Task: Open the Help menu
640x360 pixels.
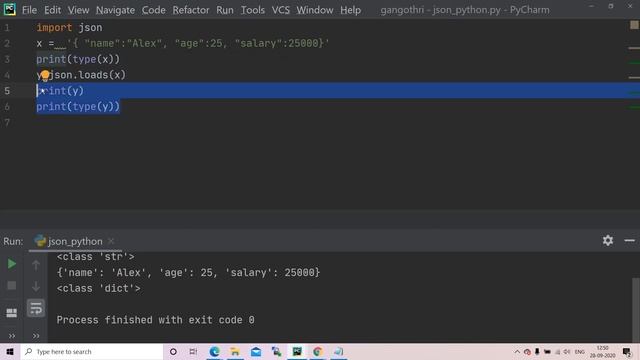Action: 351,10
